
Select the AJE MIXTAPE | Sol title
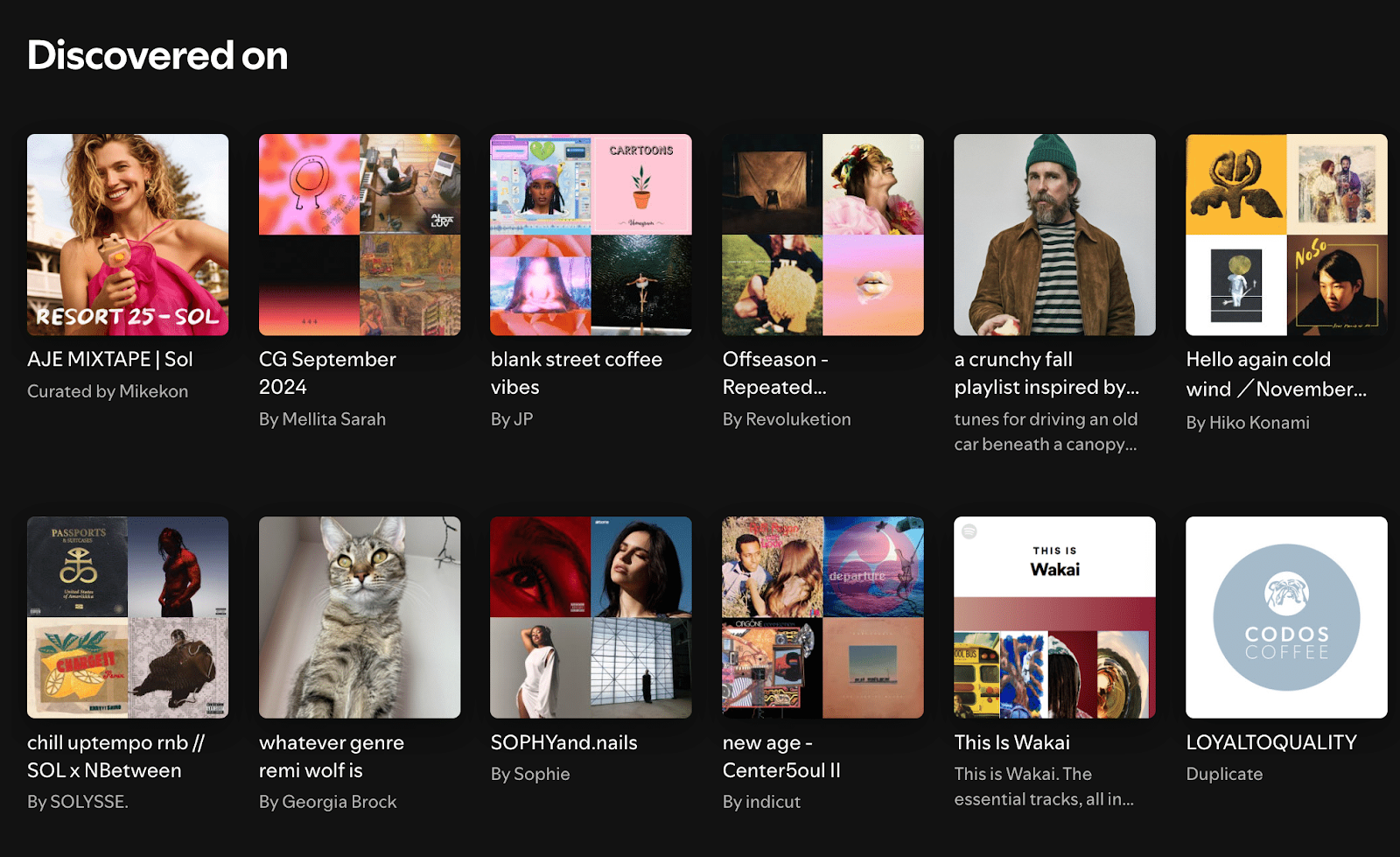coord(109,359)
